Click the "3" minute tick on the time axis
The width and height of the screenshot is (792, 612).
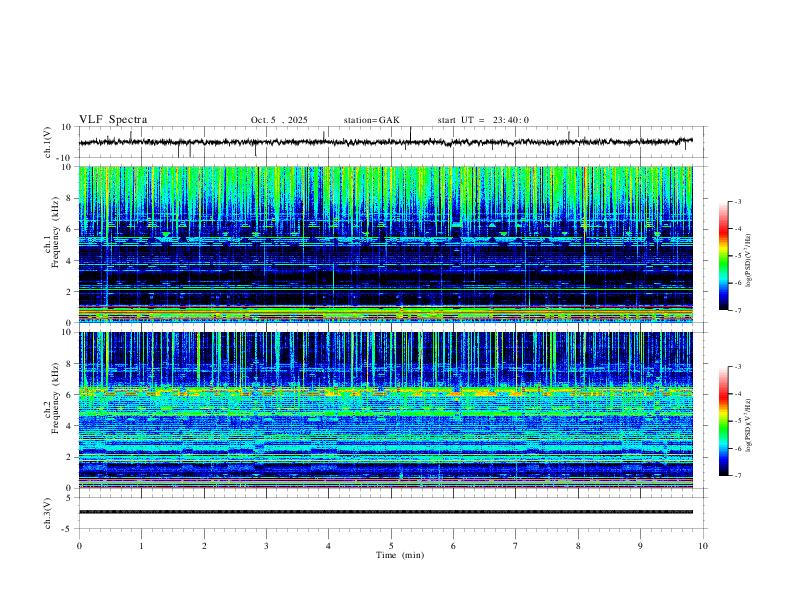266,546
